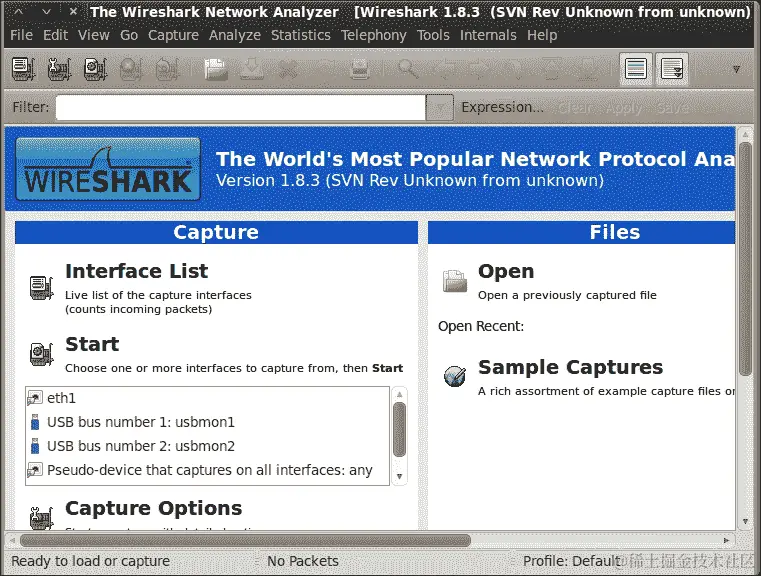Click the greyed find packet magnifier icon
This screenshot has height=576, width=761.
(x=408, y=69)
